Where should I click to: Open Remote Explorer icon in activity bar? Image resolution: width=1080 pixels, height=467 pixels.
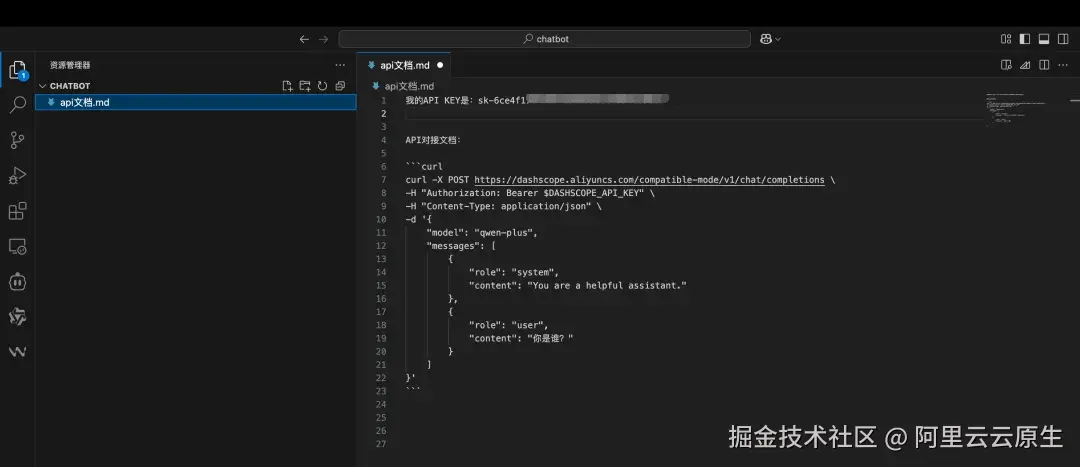tap(17, 247)
